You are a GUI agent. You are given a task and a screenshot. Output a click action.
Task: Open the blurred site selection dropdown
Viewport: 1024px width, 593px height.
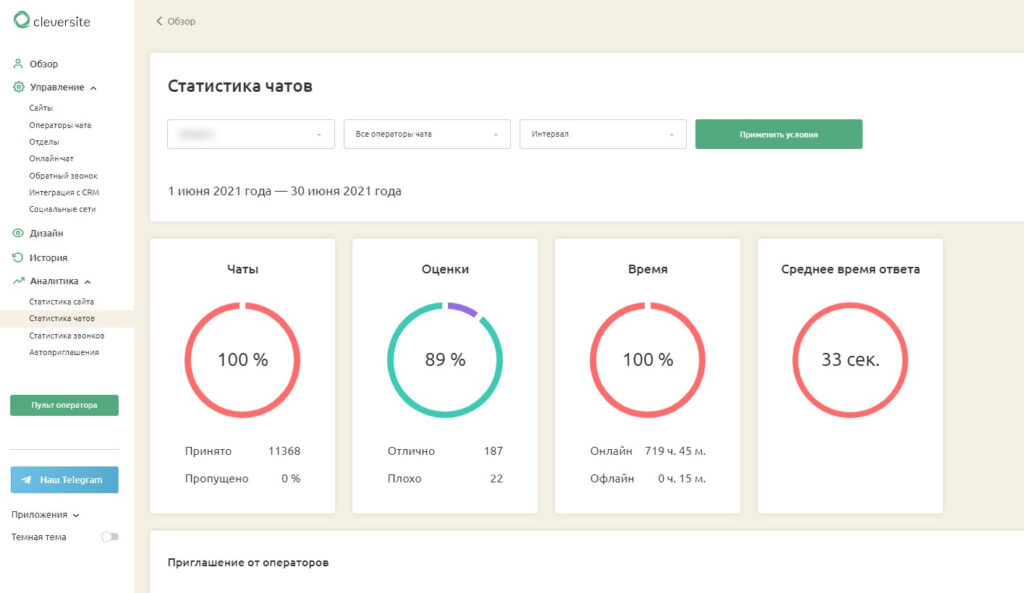(251, 134)
